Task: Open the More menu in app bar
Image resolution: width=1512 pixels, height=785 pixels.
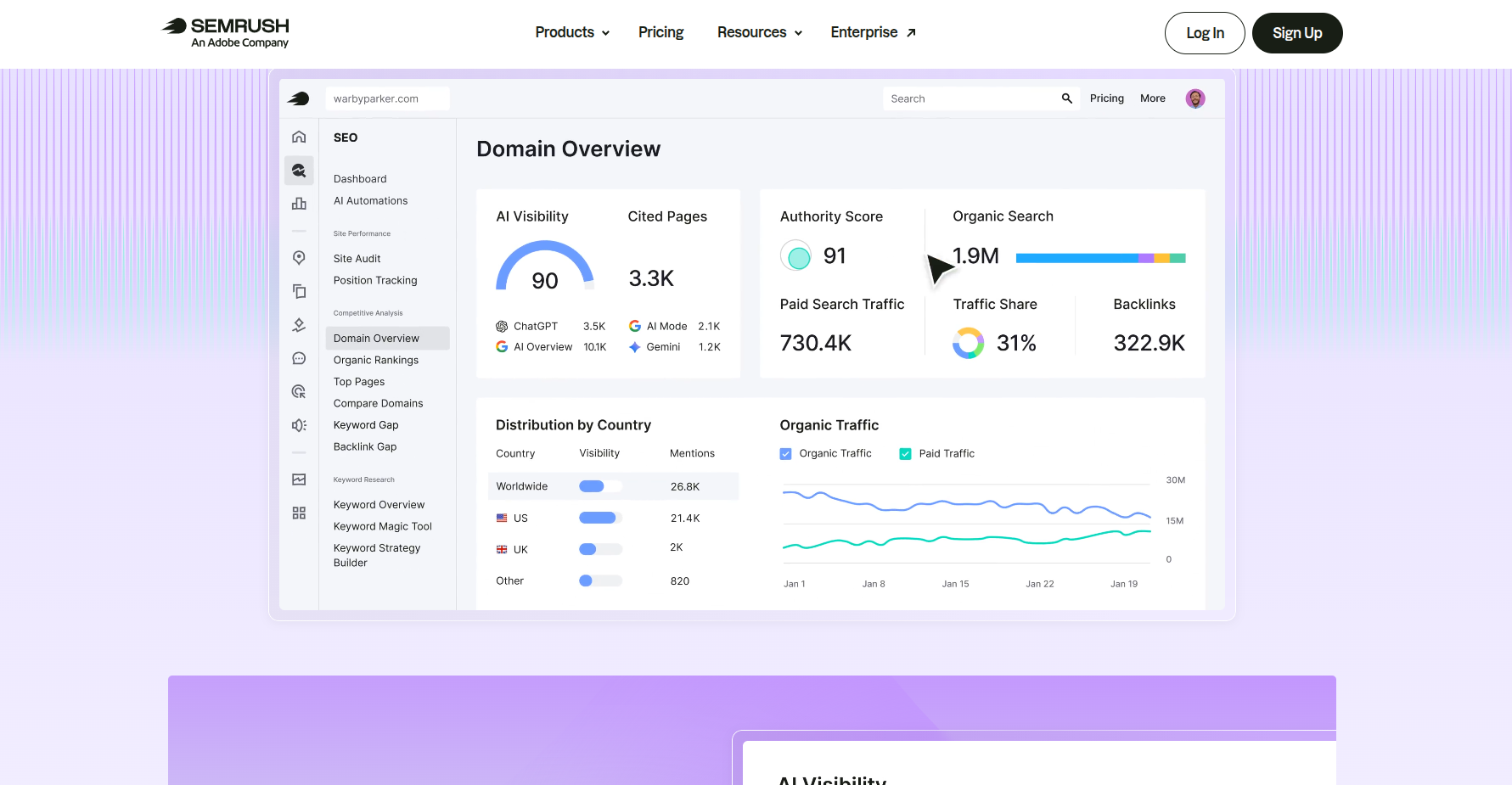Action: 1152,98
